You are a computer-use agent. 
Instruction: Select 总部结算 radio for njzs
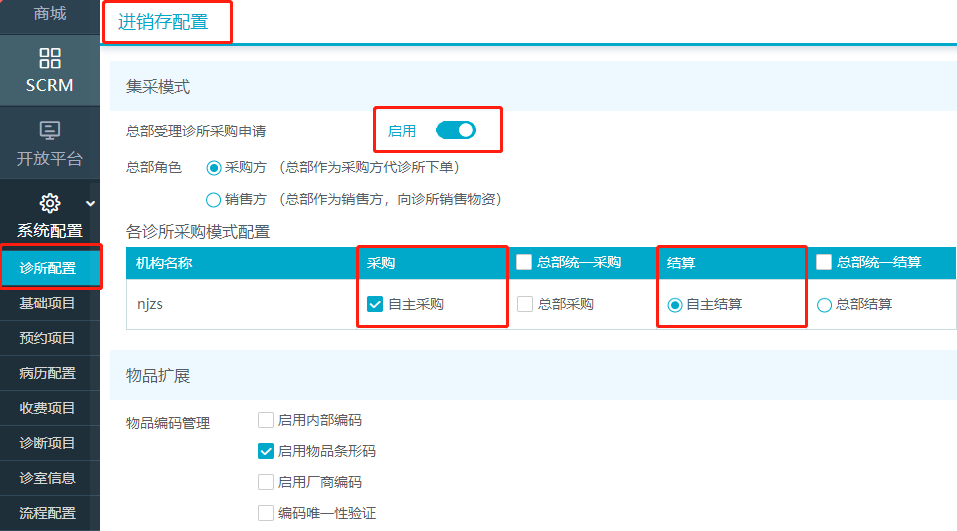(x=824, y=305)
